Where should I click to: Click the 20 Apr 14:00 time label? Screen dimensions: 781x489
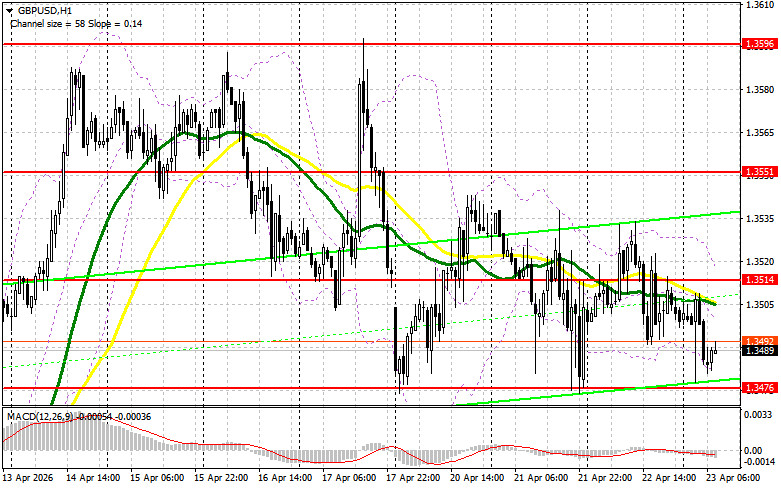click(x=477, y=478)
